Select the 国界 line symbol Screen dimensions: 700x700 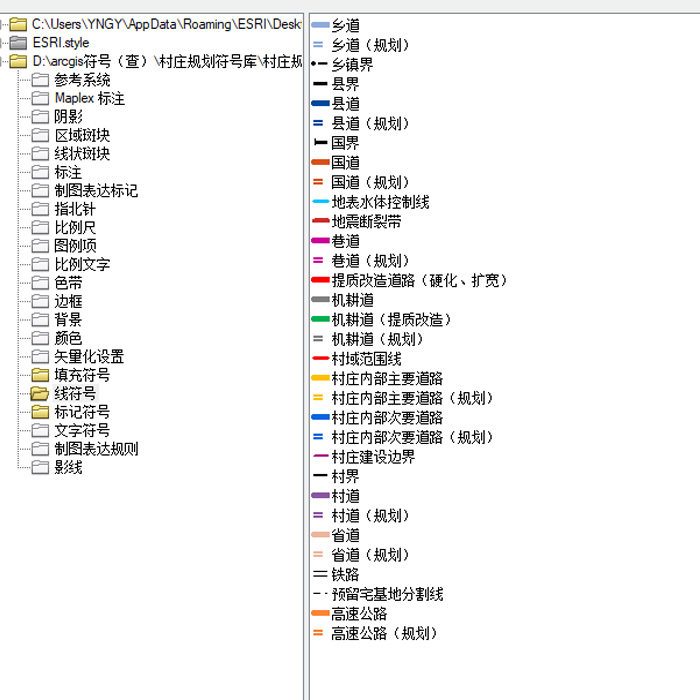pos(335,143)
